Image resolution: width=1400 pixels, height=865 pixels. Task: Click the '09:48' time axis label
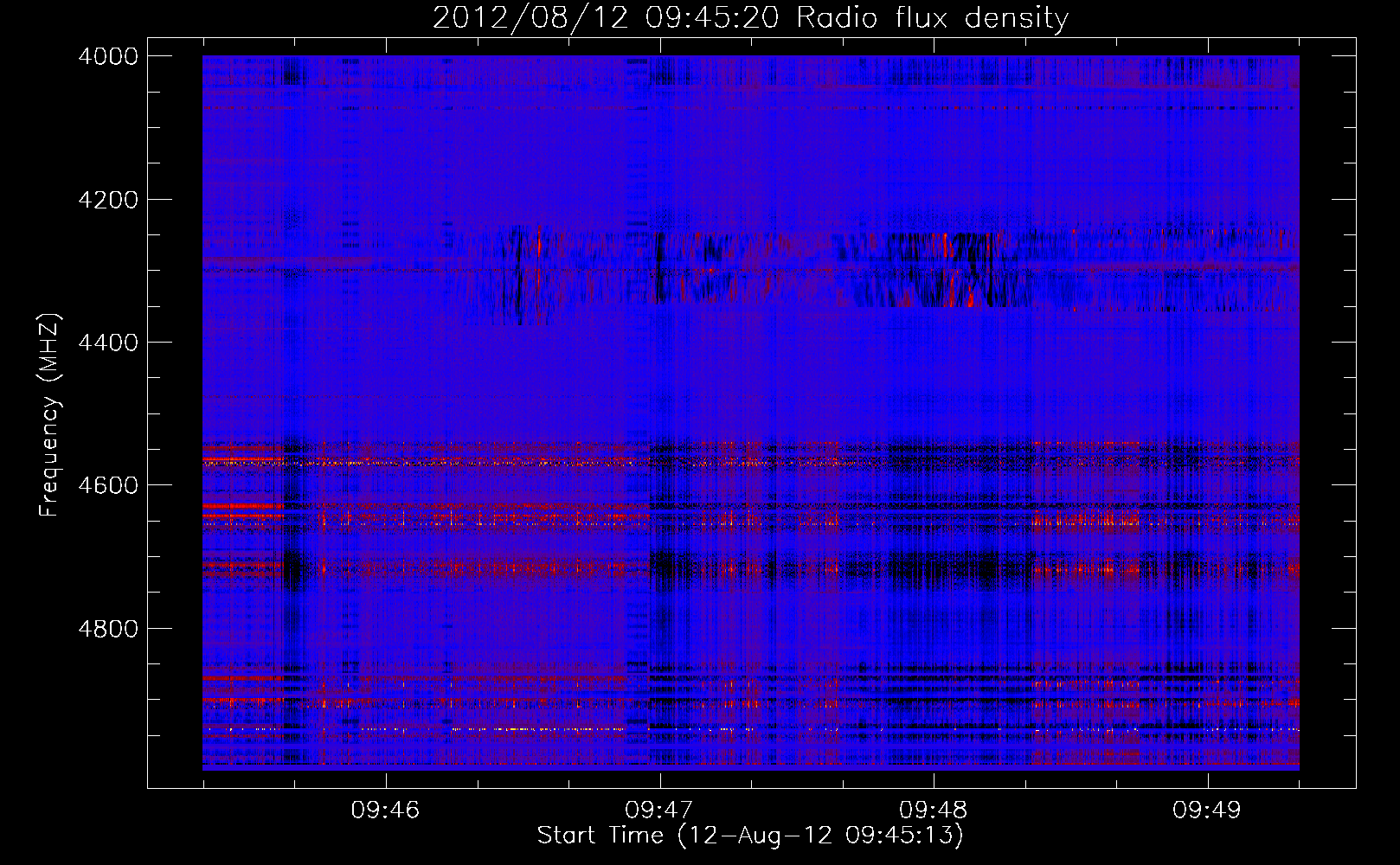coord(933,811)
